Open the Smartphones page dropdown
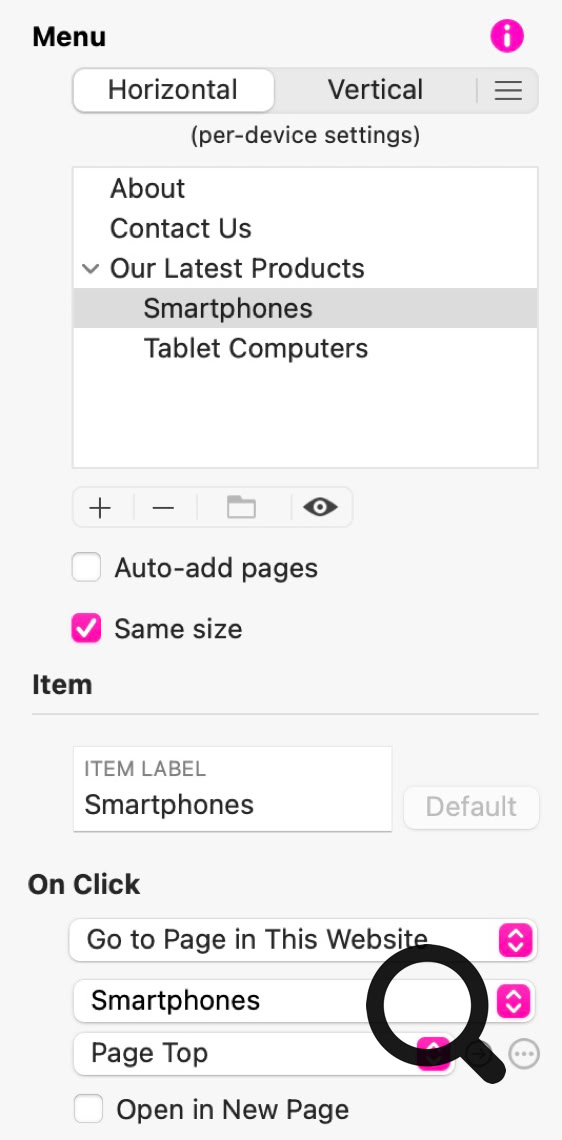Screen dimensions: 562x1140 [304, 1001]
